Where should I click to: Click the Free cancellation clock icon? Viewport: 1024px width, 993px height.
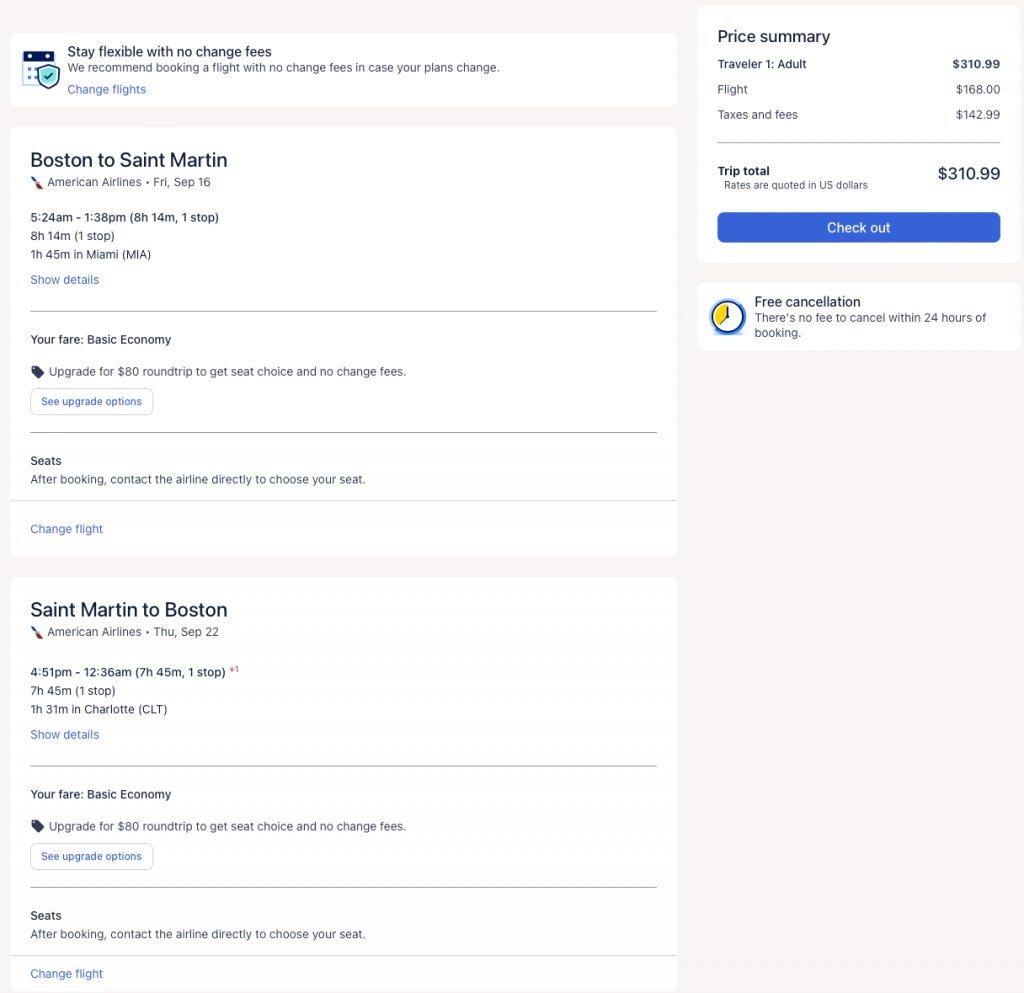(x=727, y=317)
